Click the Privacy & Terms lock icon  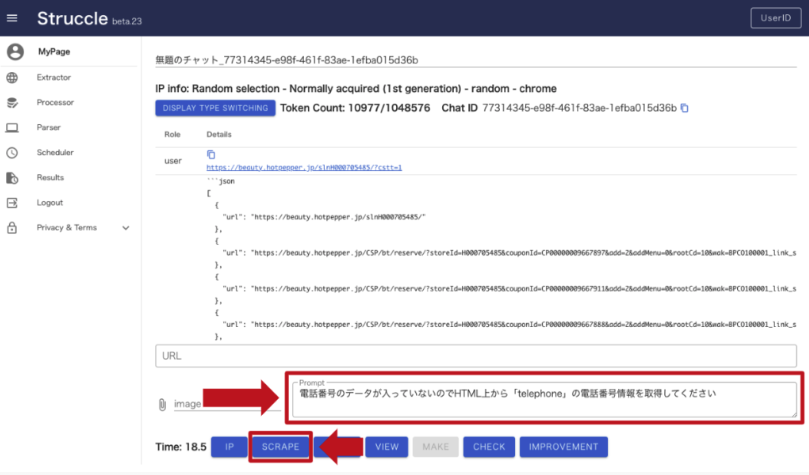coord(12,227)
